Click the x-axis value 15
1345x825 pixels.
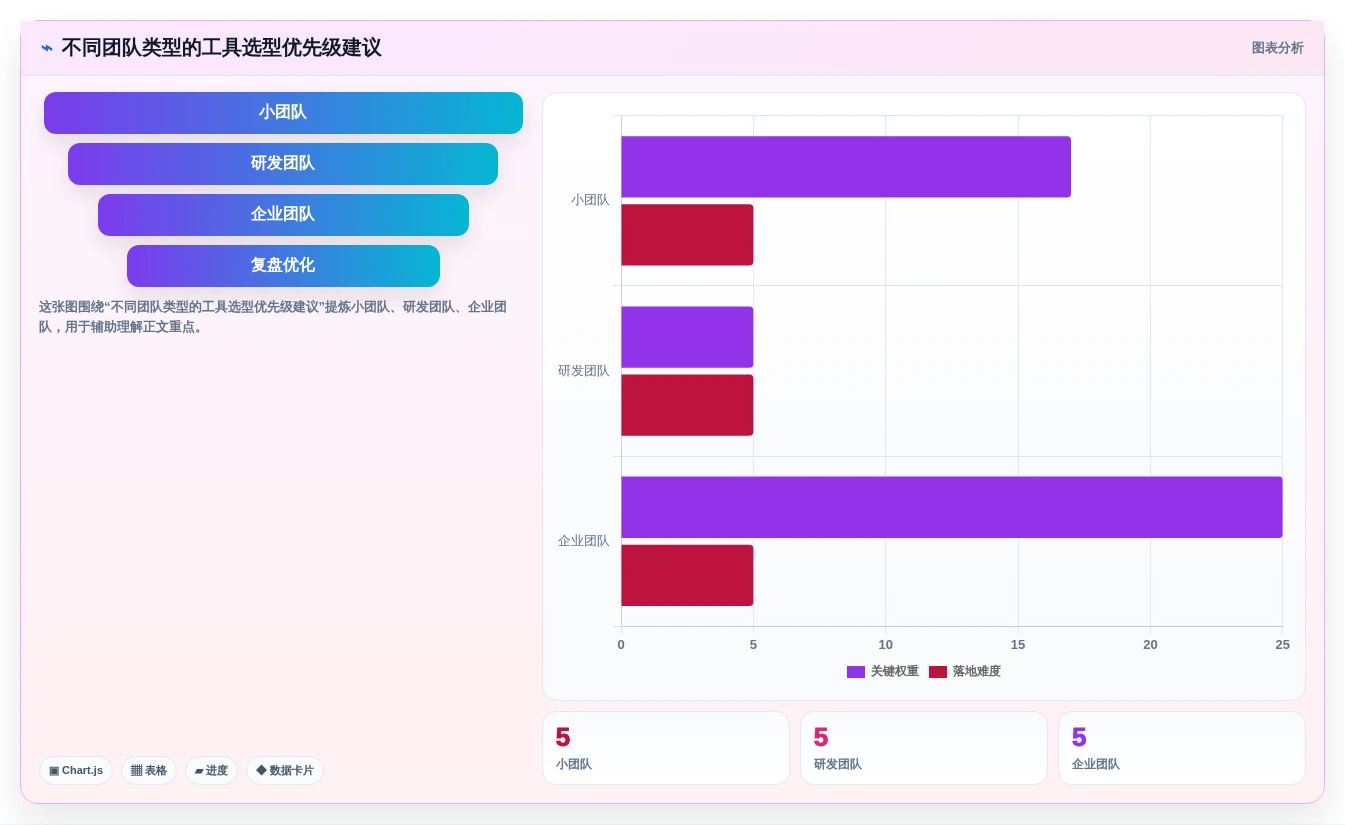(x=1018, y=645)
